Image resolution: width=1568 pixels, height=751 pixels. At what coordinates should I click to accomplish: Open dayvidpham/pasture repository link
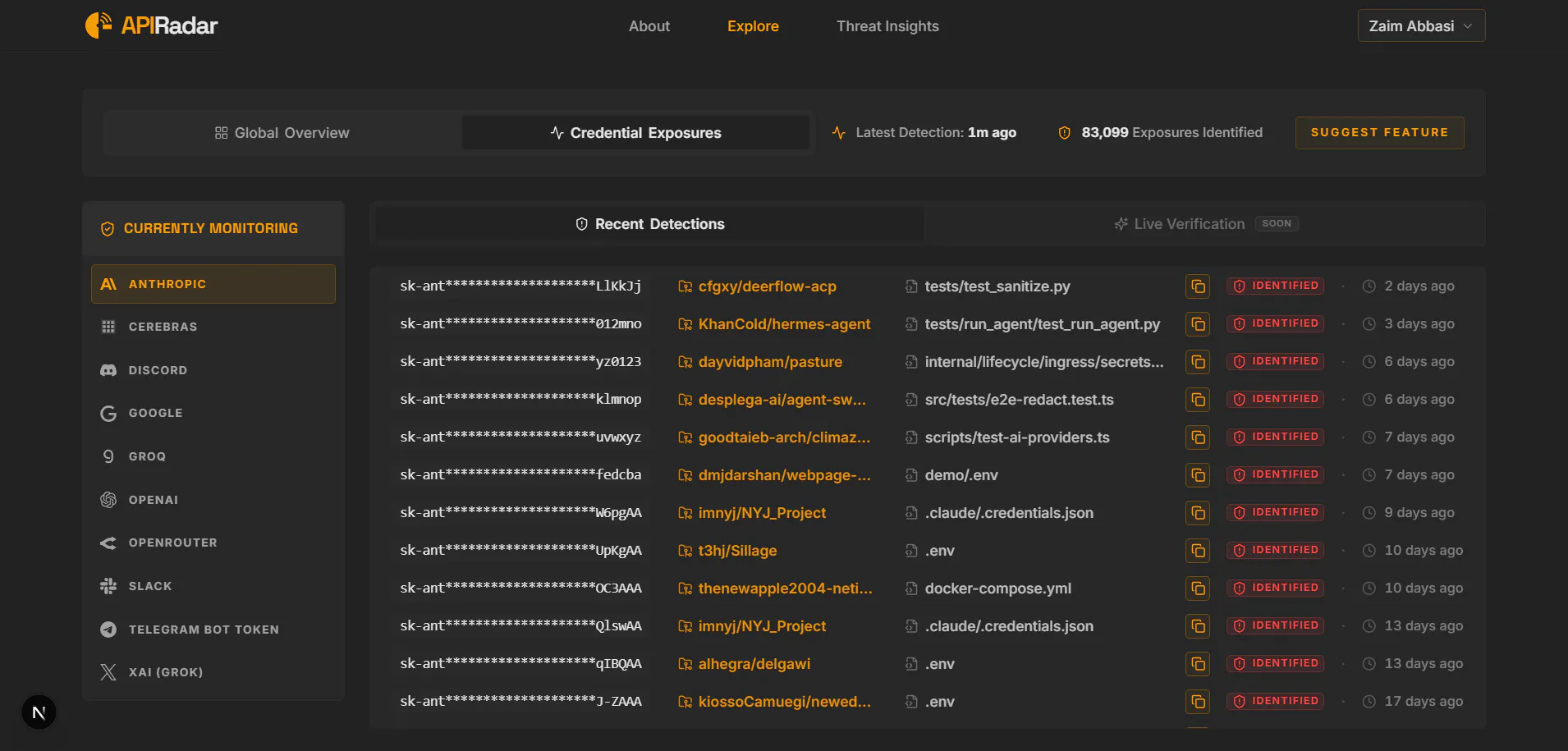pyautogui.click(x=760, y=362)
